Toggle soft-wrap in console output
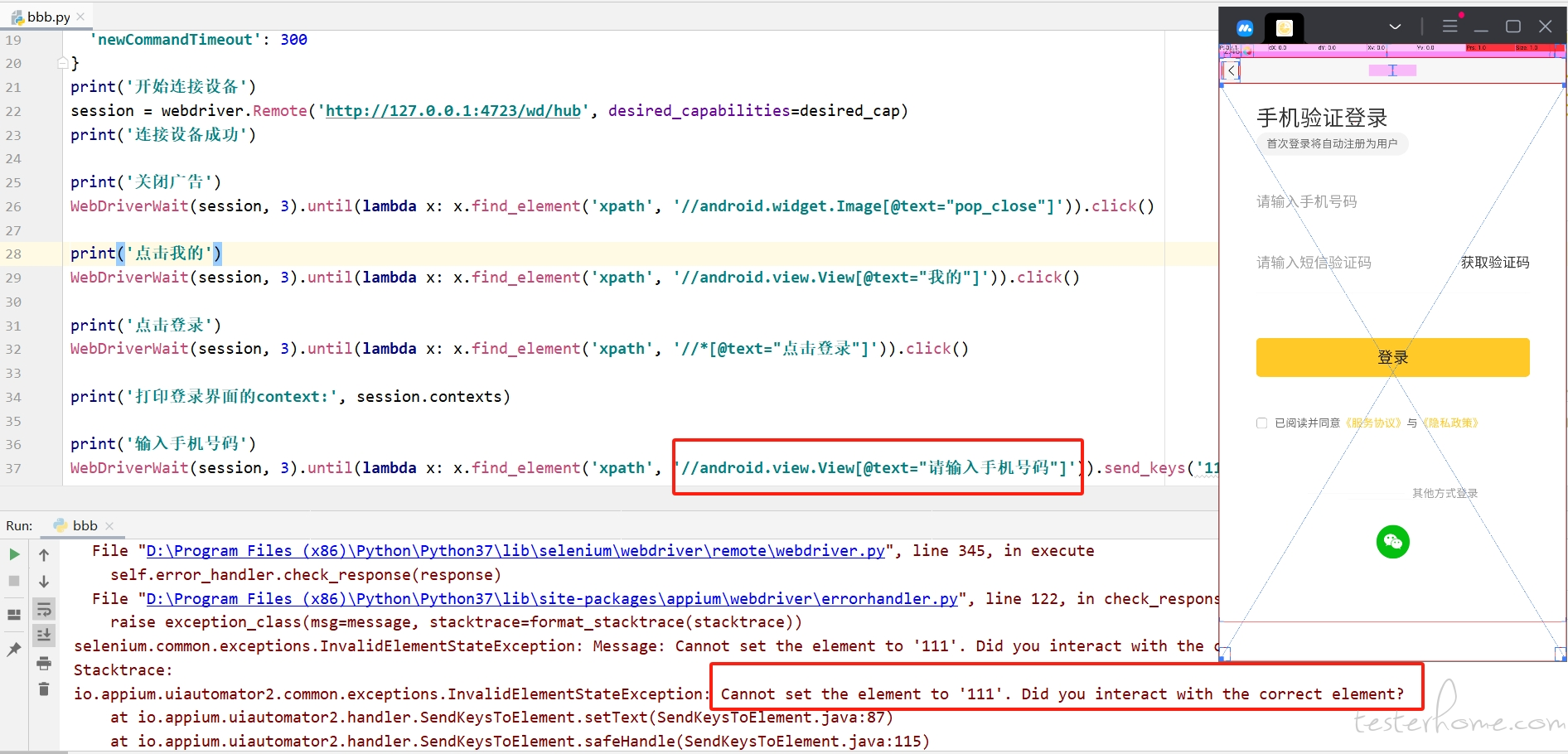 coord(44,610)
